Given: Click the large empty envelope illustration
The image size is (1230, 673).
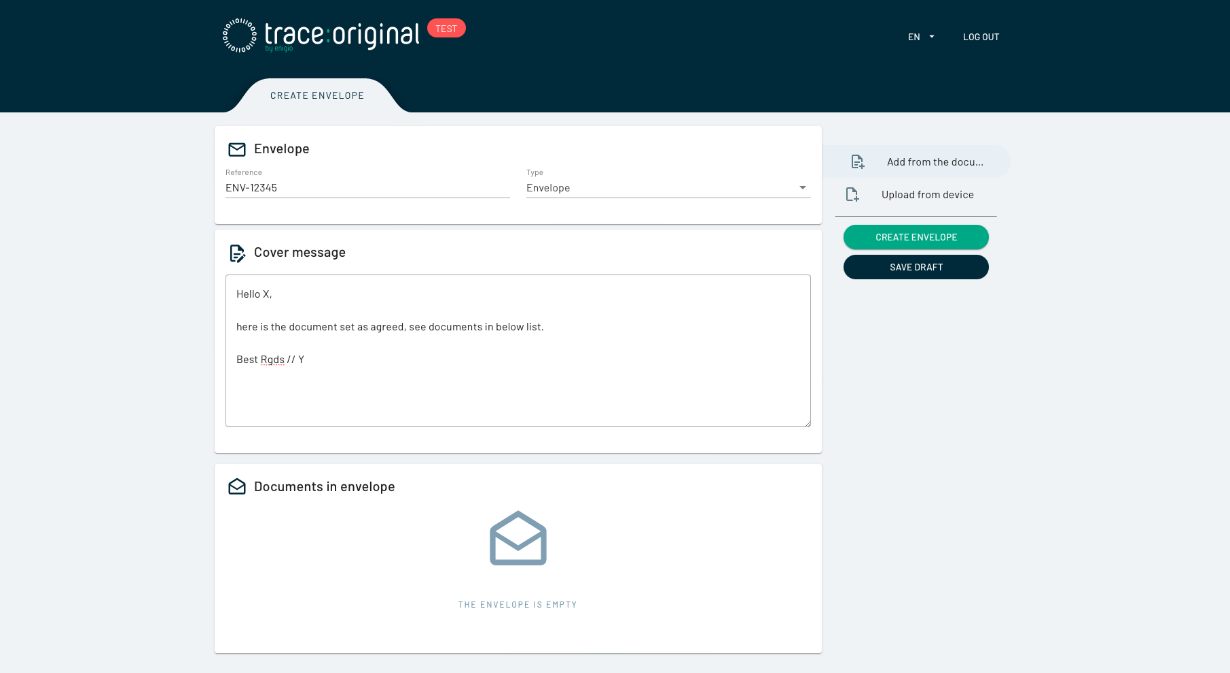Looking at the screenshot, I should click(518, 539).
